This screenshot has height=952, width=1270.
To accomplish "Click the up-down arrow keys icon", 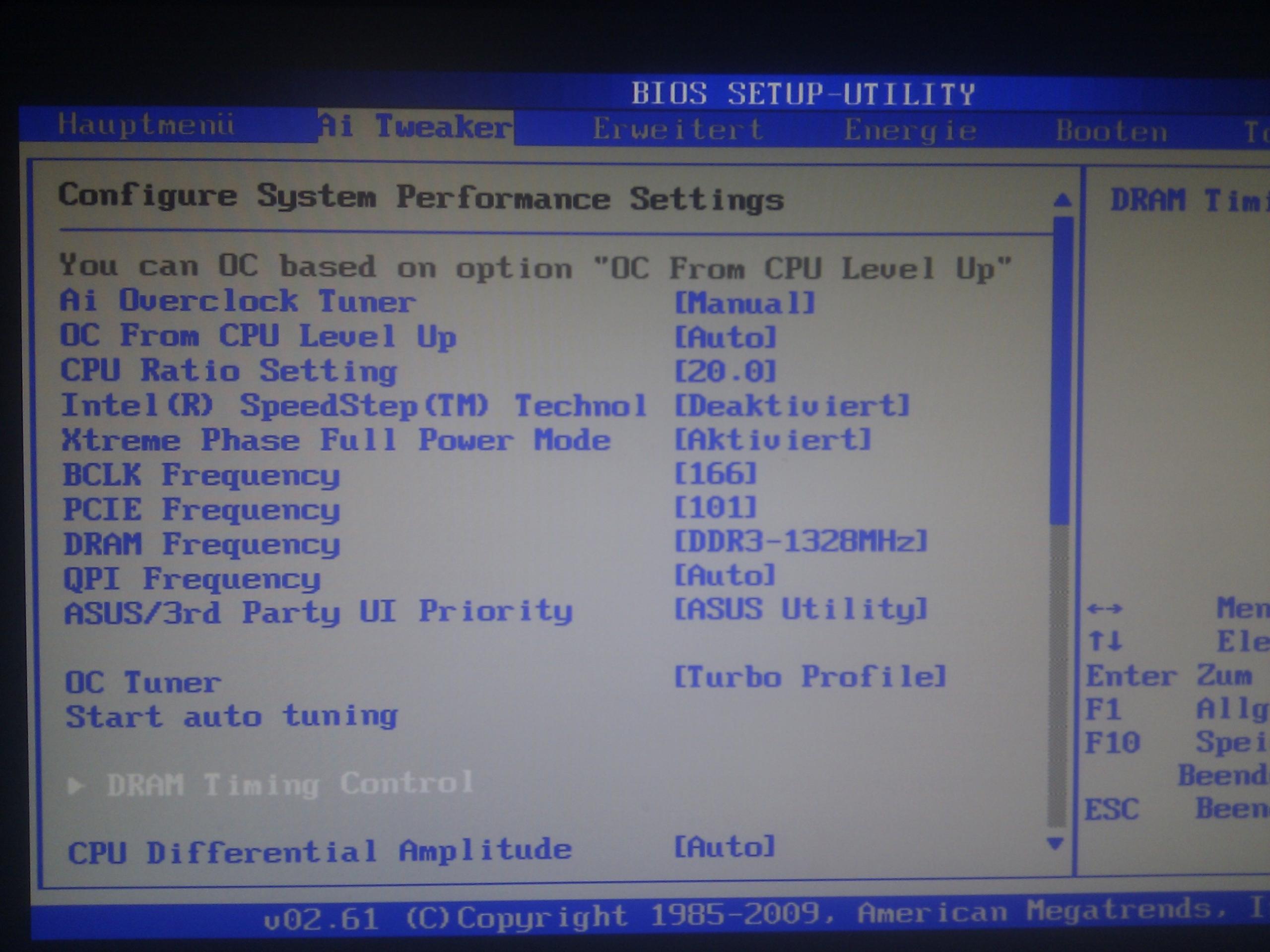I will pyautogui.click(x=1105, y=640).
